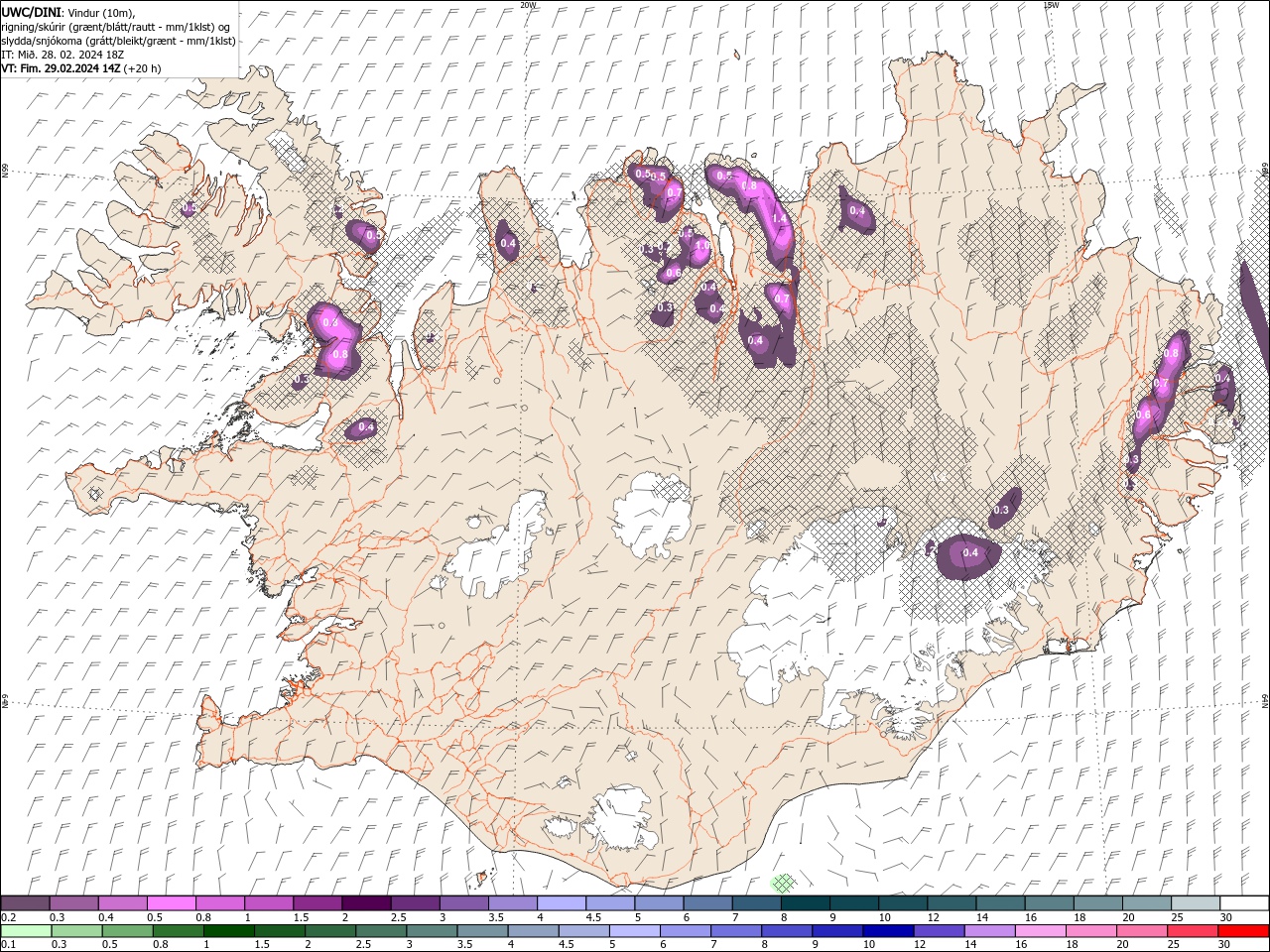Select the VT: Fim. 29.02.2024 14Z (+20 h) line
1270x952 pixels.
point(80,67)
